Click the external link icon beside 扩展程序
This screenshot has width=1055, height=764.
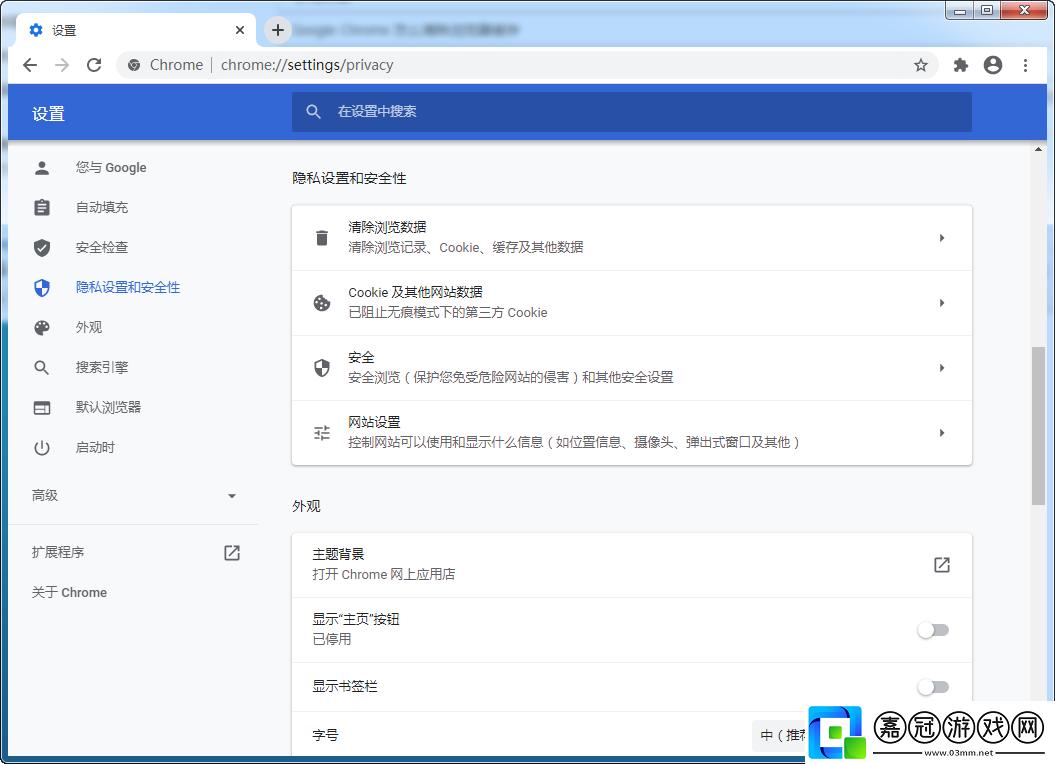coord(231,553)
